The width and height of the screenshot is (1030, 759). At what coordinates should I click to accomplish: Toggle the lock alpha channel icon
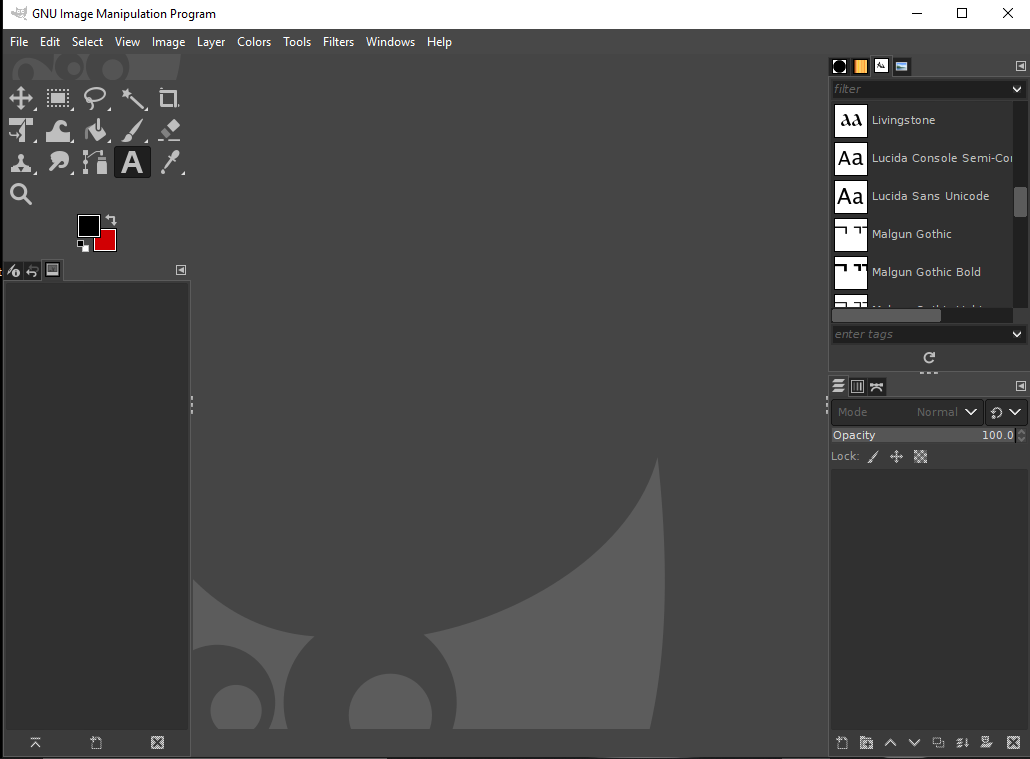[921, 457]
